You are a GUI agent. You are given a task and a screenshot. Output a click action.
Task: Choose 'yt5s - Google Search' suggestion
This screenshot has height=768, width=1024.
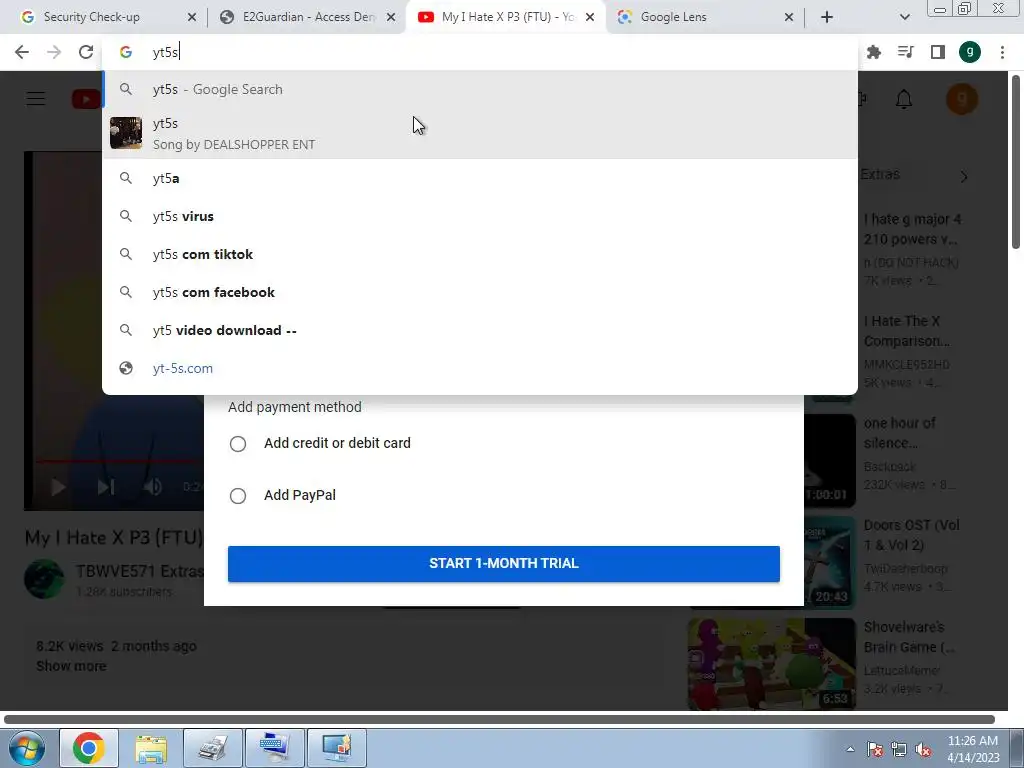click(x=480, y=89)
